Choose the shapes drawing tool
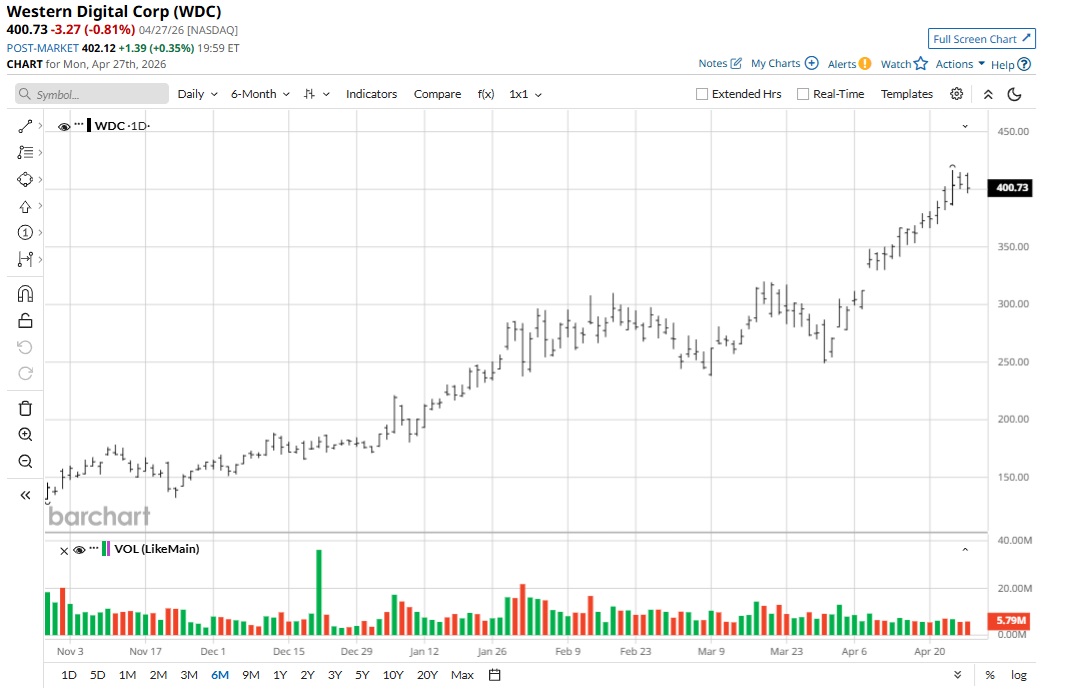 click(25, 179)
